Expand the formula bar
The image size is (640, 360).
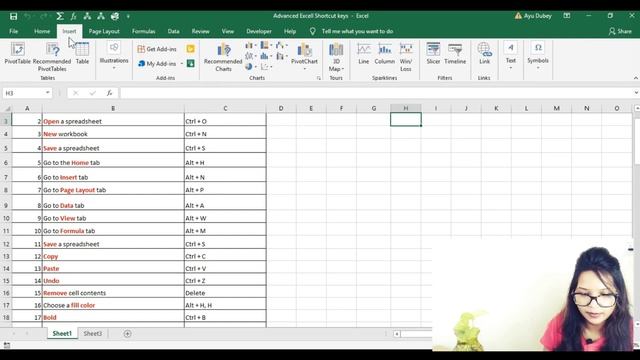coord(636,93)
